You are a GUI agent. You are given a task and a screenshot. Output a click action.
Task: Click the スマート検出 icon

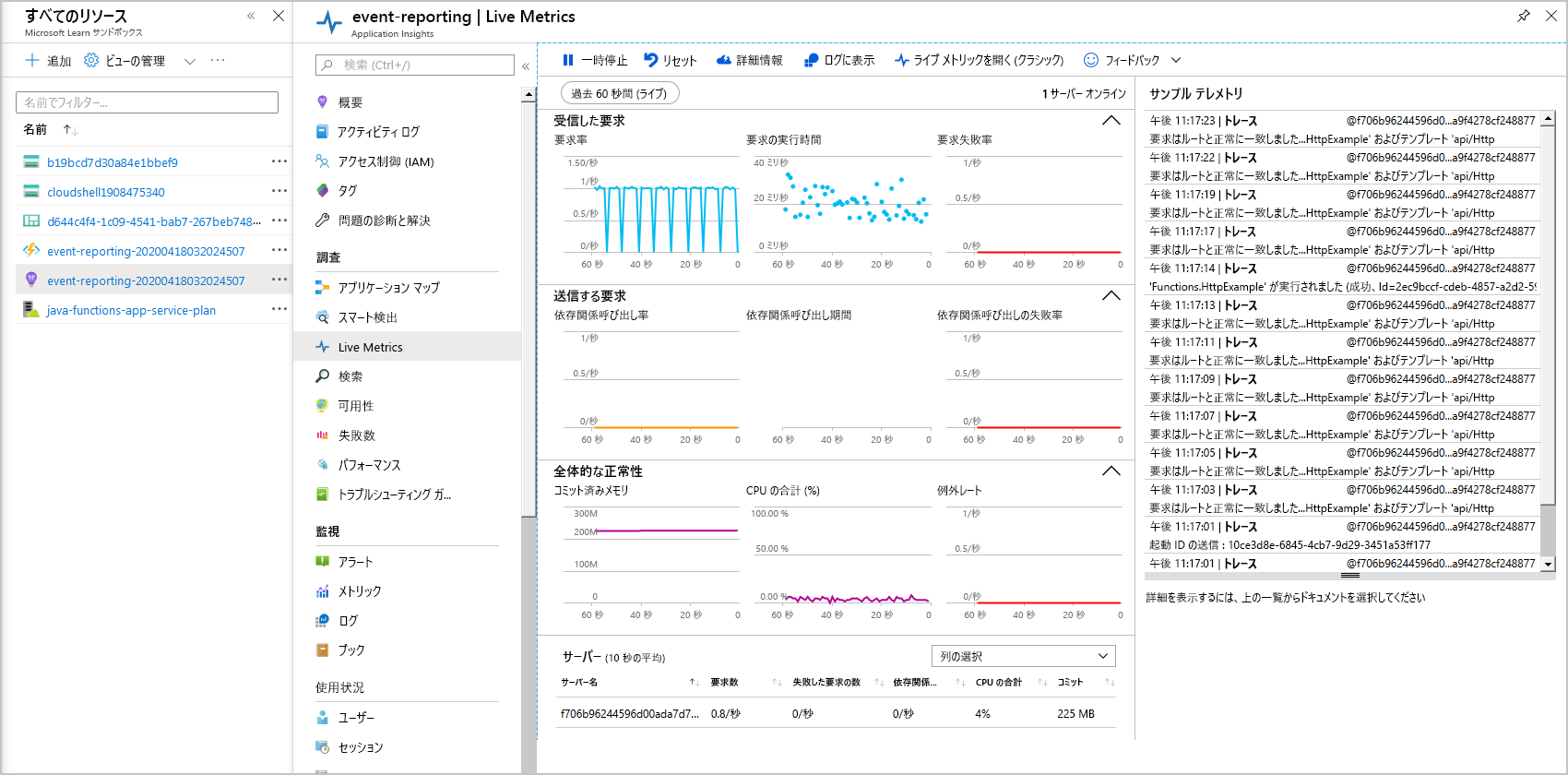pos(322,317)
